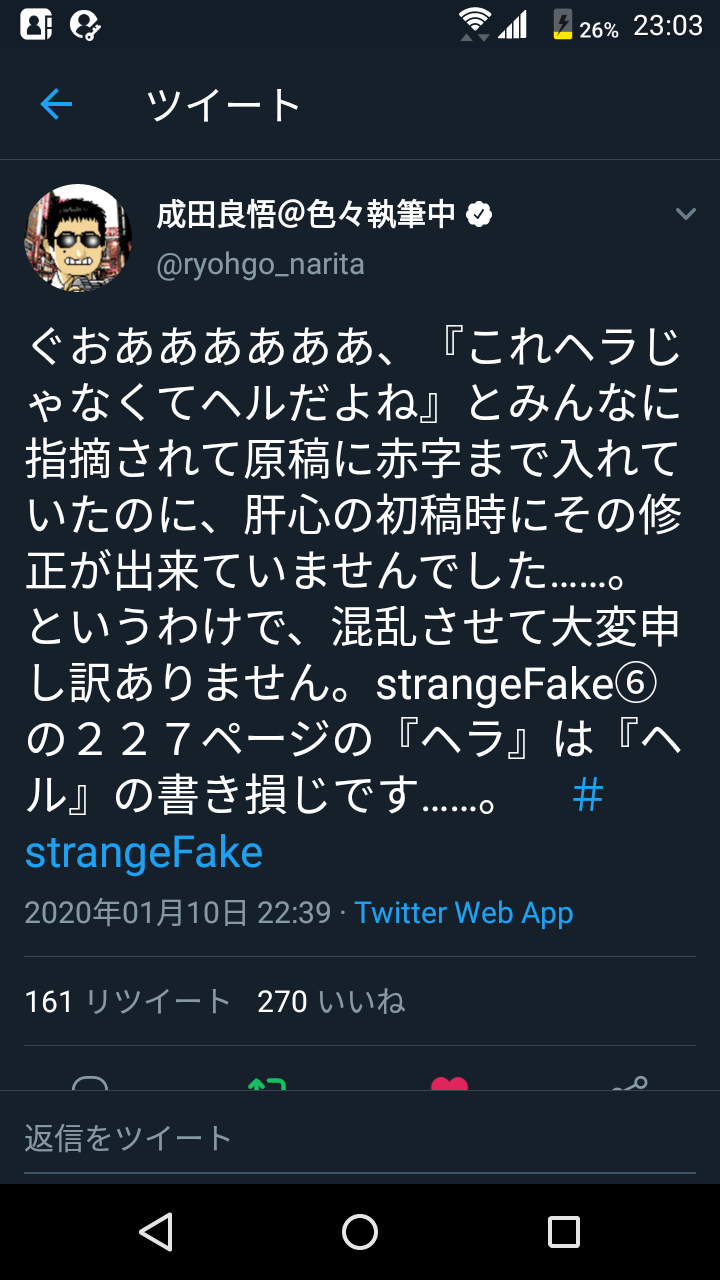Open the tweet options chevron menu
Screen dimensions: 720x1280
(x=686, y=214)
